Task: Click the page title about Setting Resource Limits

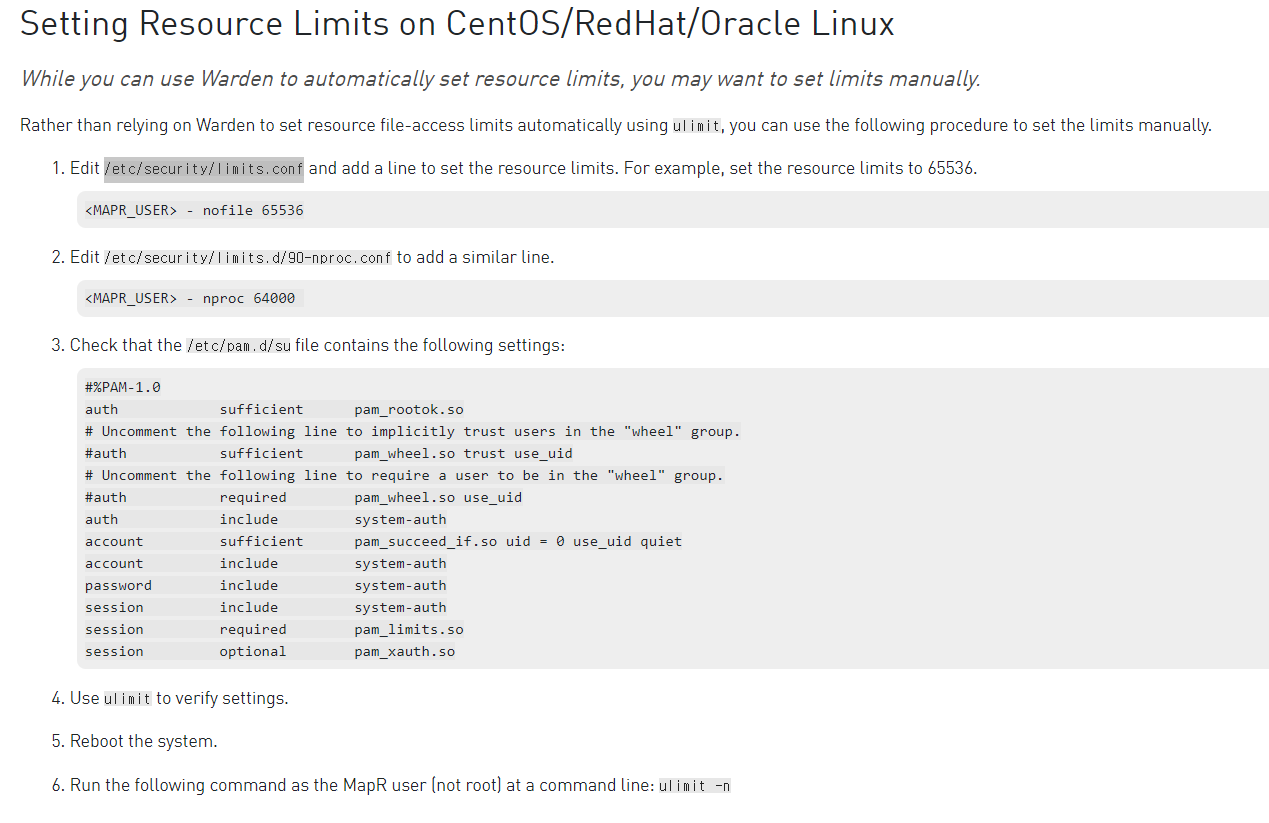Action: (457, 23)
